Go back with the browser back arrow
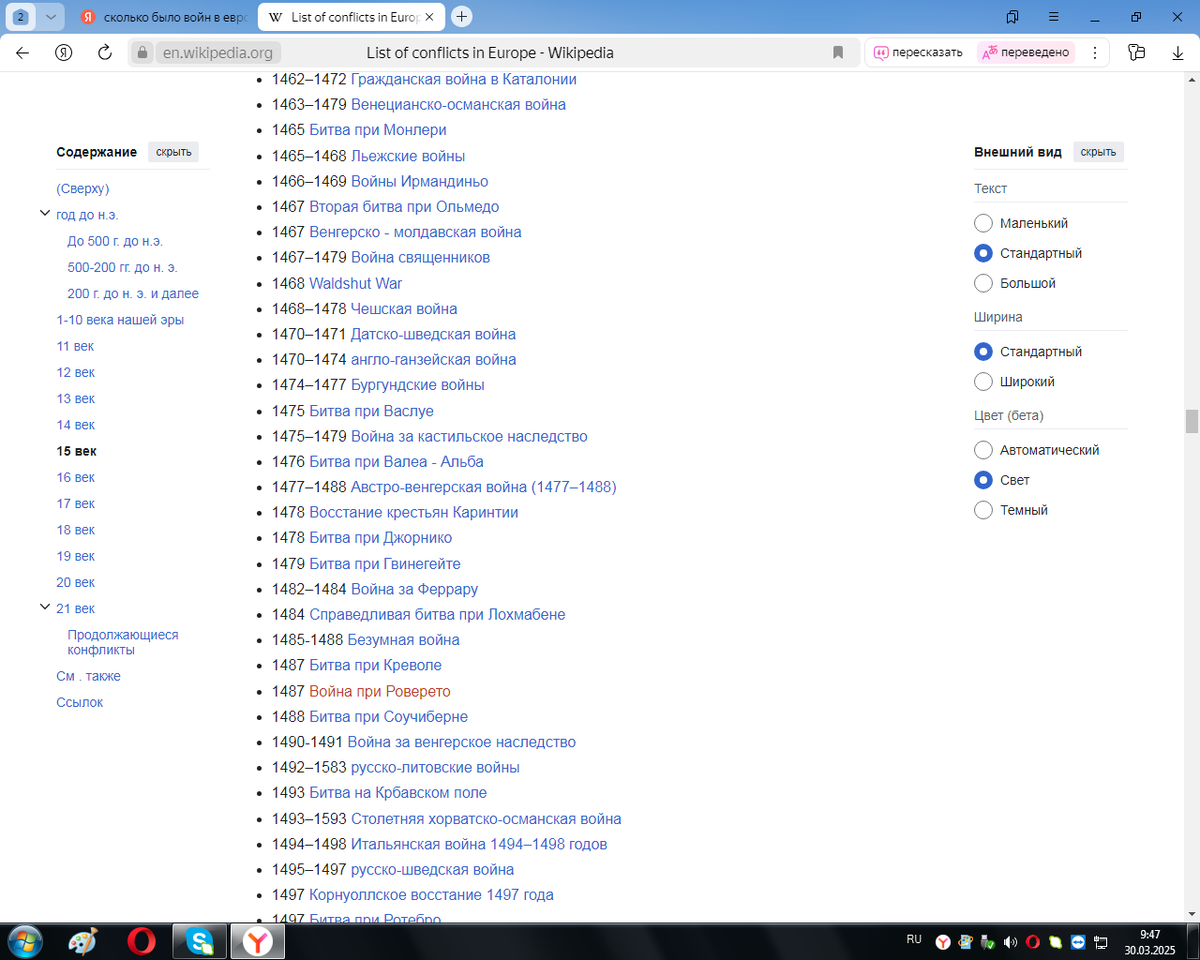This screenshot has width=1200, height=960. 23,53
